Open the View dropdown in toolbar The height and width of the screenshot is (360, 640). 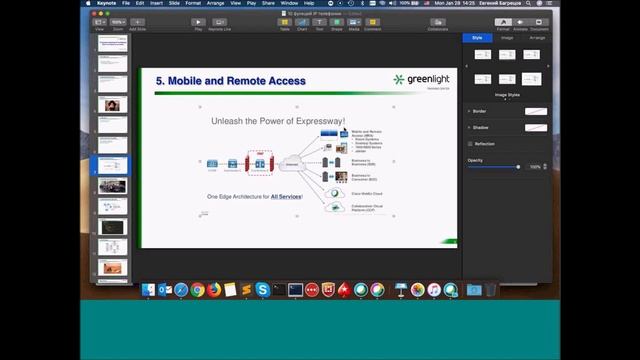coord(100,22)
